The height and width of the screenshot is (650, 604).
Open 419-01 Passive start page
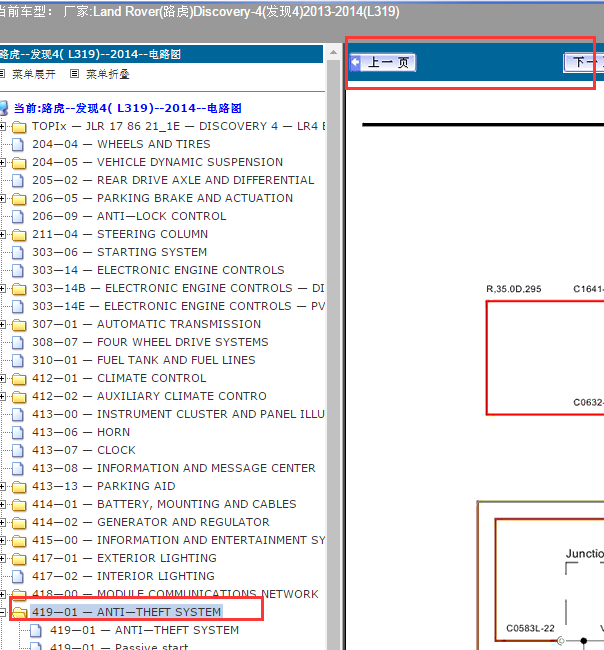[119, 646]
